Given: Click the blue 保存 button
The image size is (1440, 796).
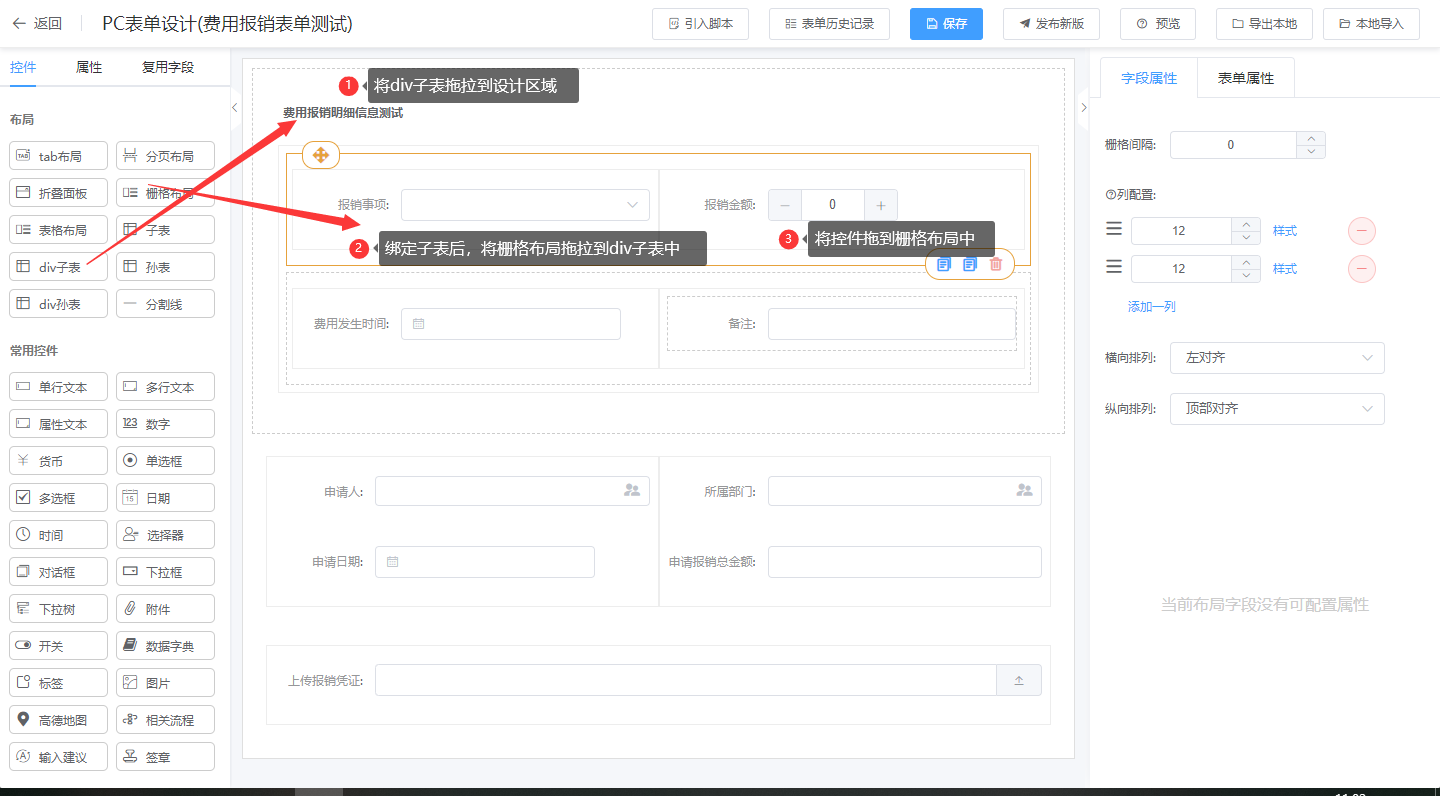Looking at the screenshot, I should [x=946, y=24].
